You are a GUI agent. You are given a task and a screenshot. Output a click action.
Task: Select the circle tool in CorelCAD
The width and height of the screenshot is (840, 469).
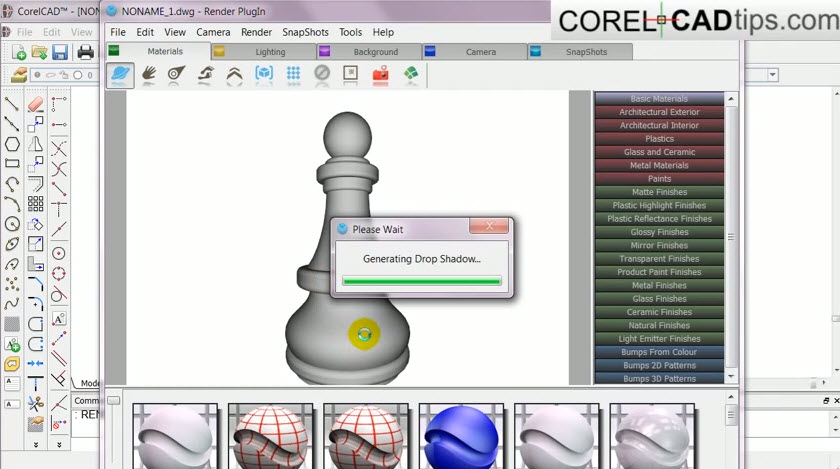click(x=12, y=224)
